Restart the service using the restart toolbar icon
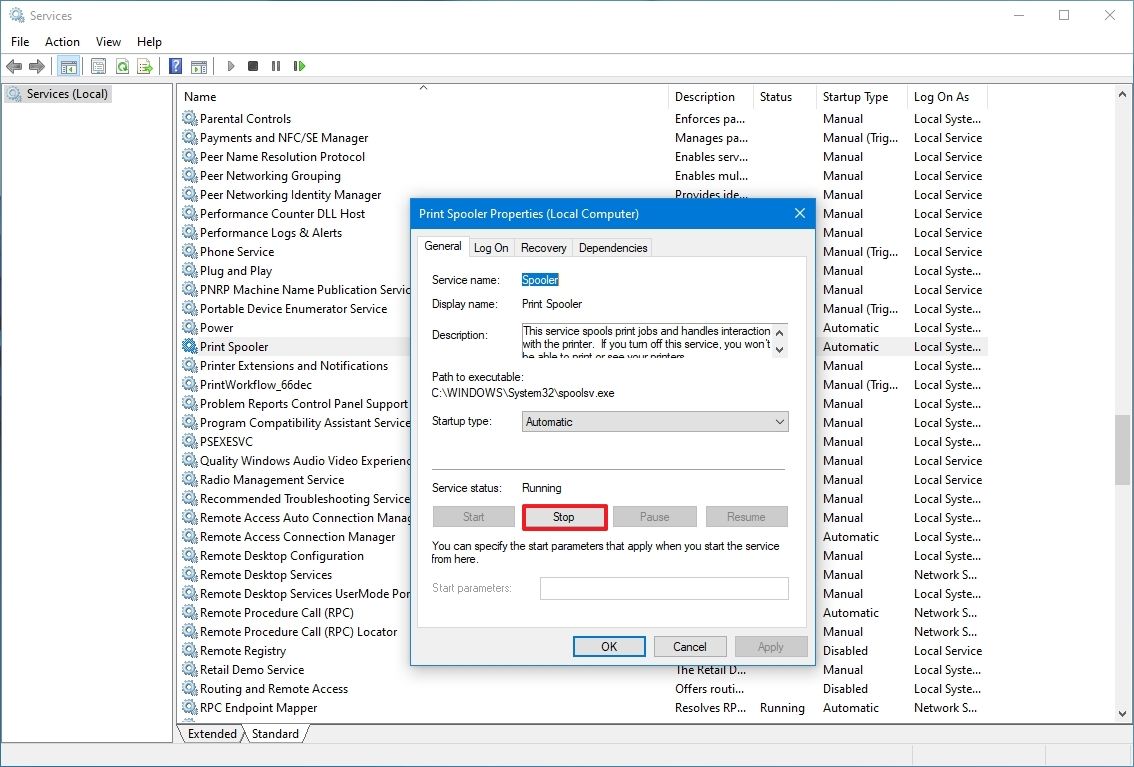 299,66
